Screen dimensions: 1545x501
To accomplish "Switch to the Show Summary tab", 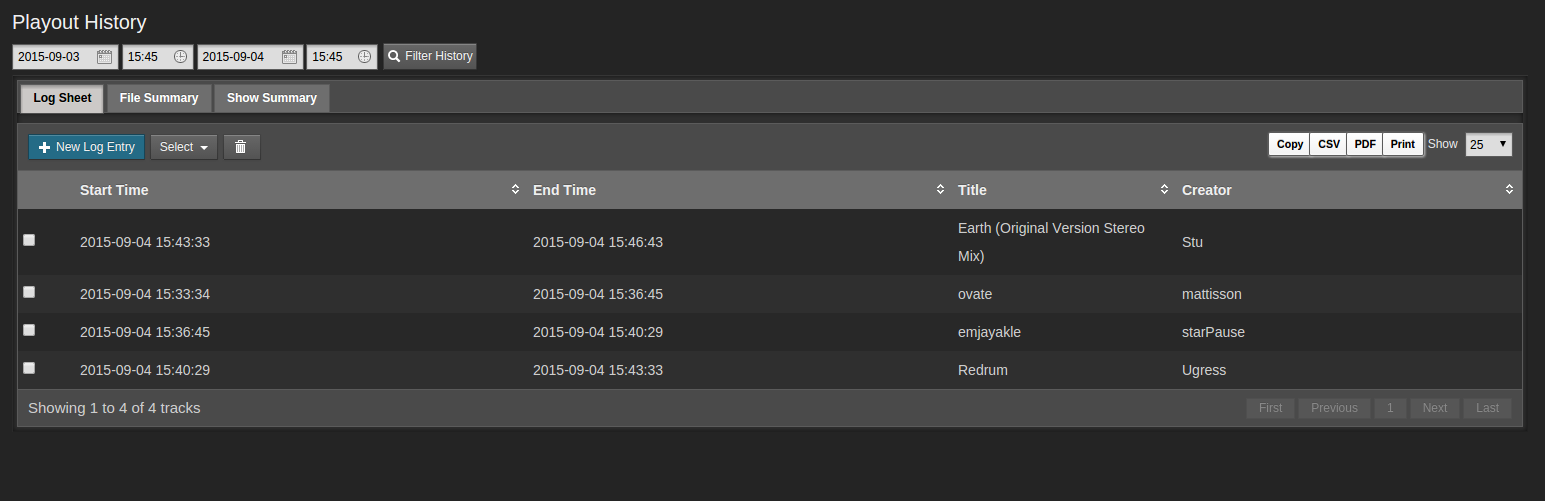I will tap(272, 98).
